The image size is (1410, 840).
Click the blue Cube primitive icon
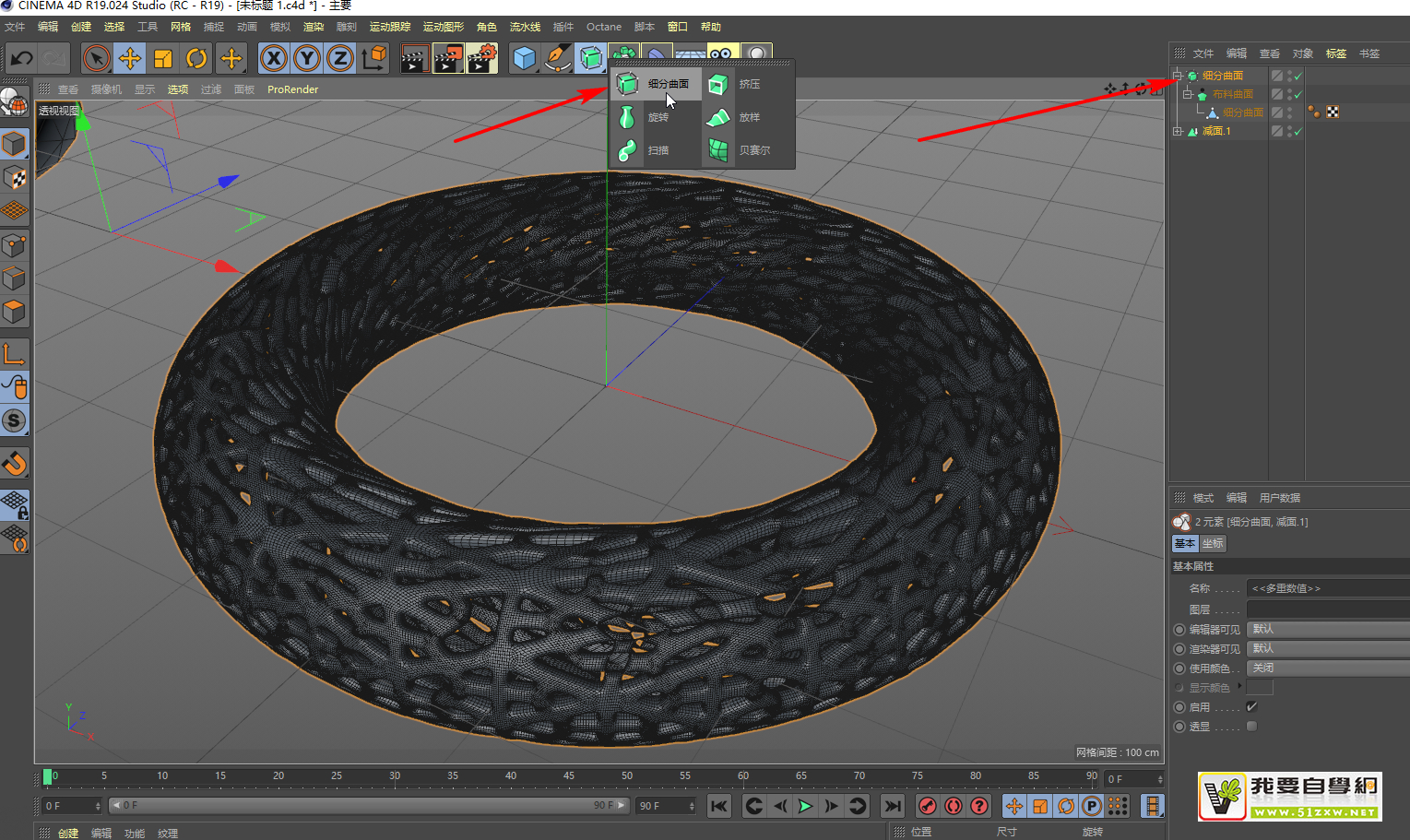click(524, 59)
